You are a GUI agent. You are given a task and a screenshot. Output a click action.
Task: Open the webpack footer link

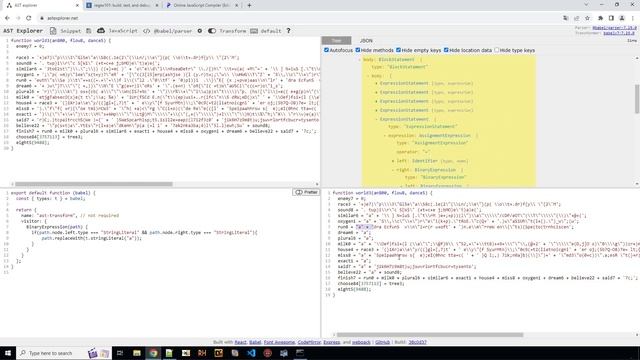click(x=361, y=342)
